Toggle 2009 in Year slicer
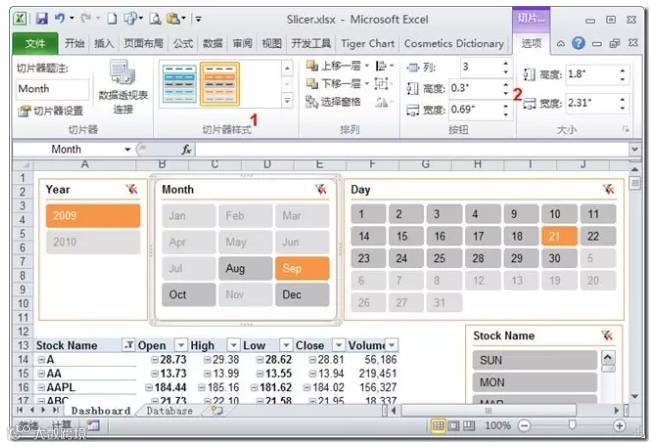Image resolution: width=651 pixels, height=447 pixels. tap(93, 215)
